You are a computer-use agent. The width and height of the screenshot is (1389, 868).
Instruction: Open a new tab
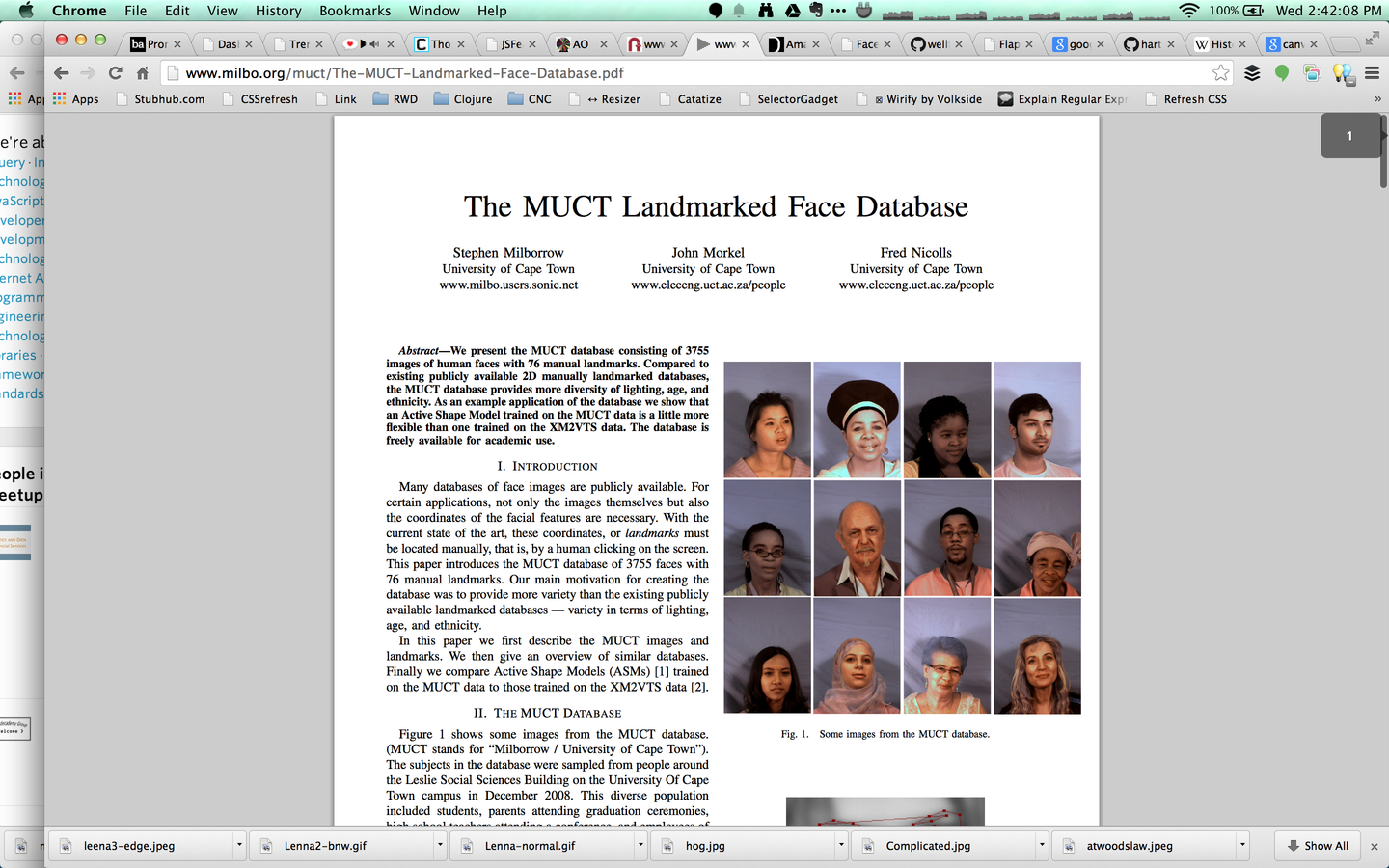coord(1345,44)
